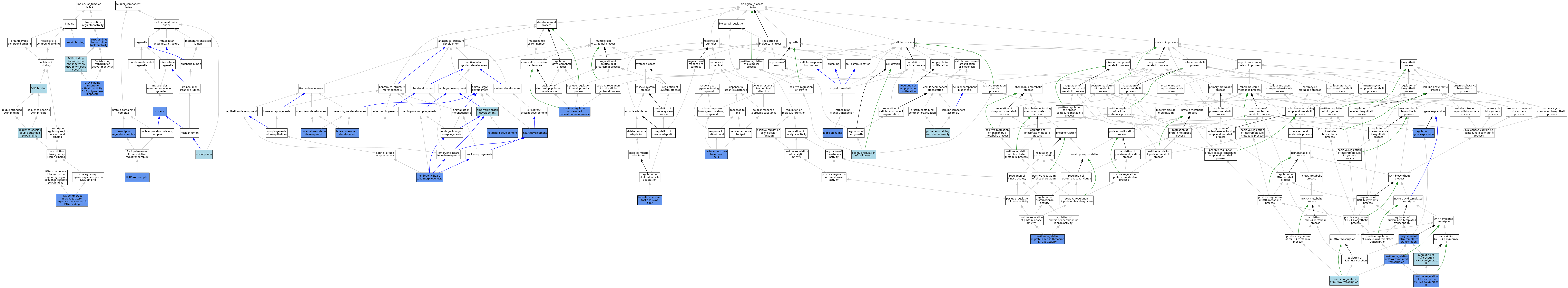Click the 'signal transduction' node
Screen dimensions: 1568x288
coord(842,88)
